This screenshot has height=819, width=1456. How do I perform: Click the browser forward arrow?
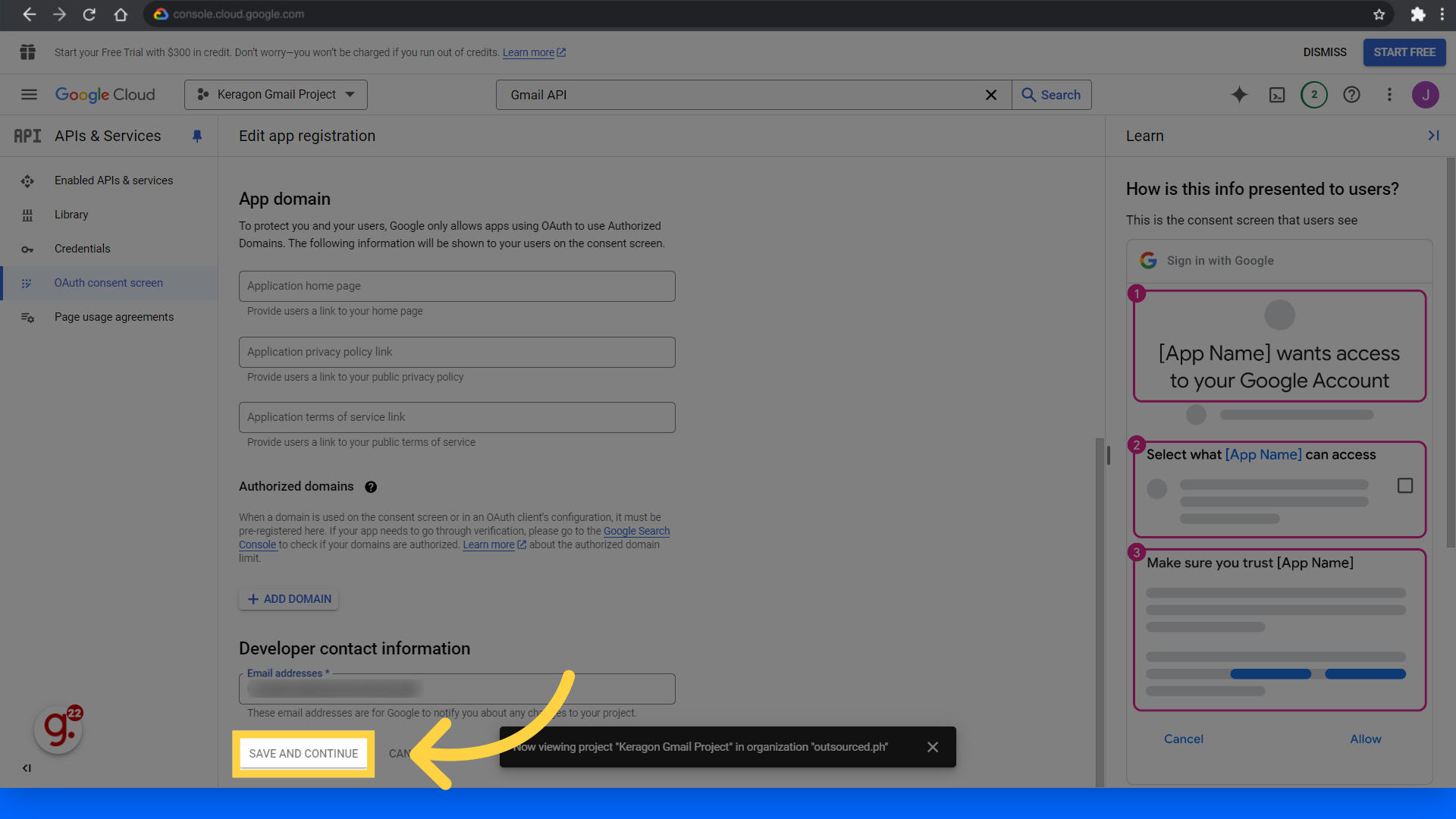click(x=59, y=14)
